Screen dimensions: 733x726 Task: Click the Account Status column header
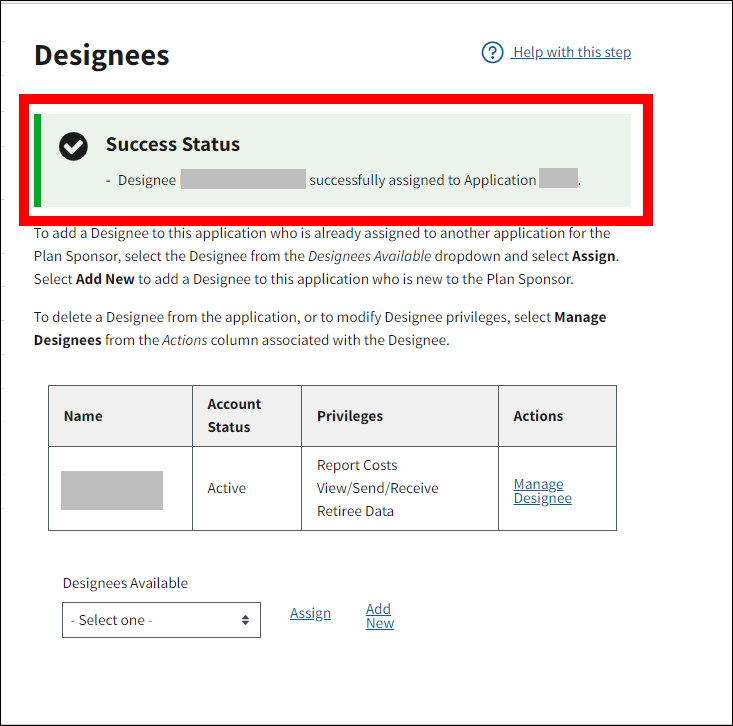click(x=234, y=415)
